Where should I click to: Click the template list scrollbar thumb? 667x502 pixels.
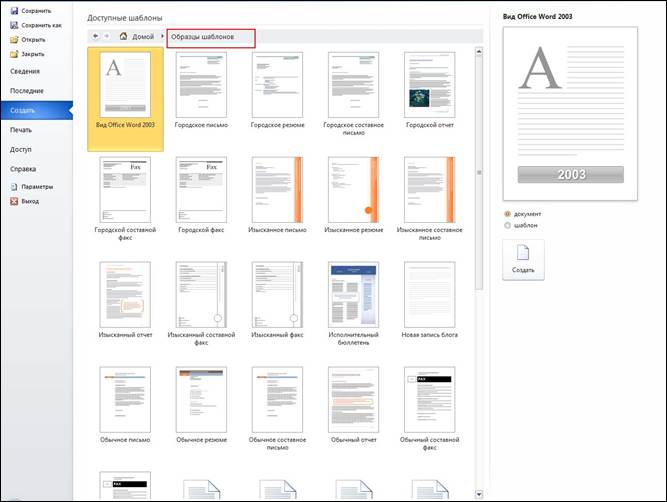(479, 172)
